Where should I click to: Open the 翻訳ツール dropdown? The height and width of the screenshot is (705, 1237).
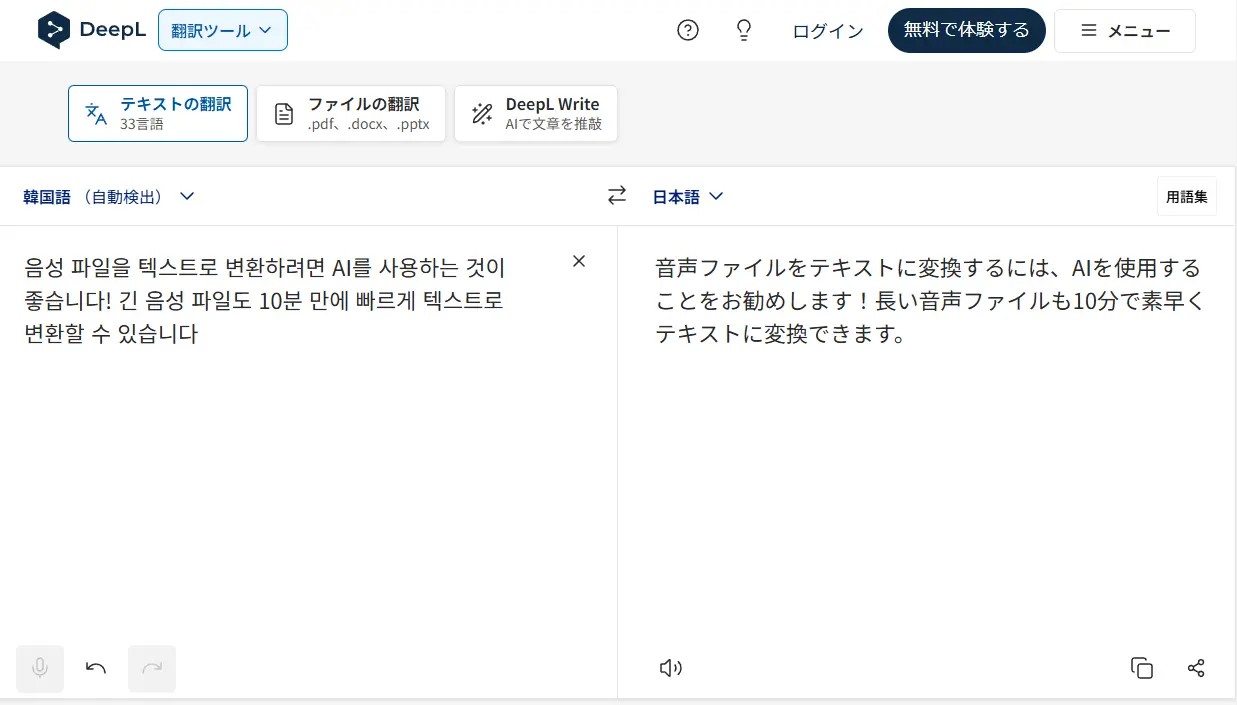(x=223, y=30)
